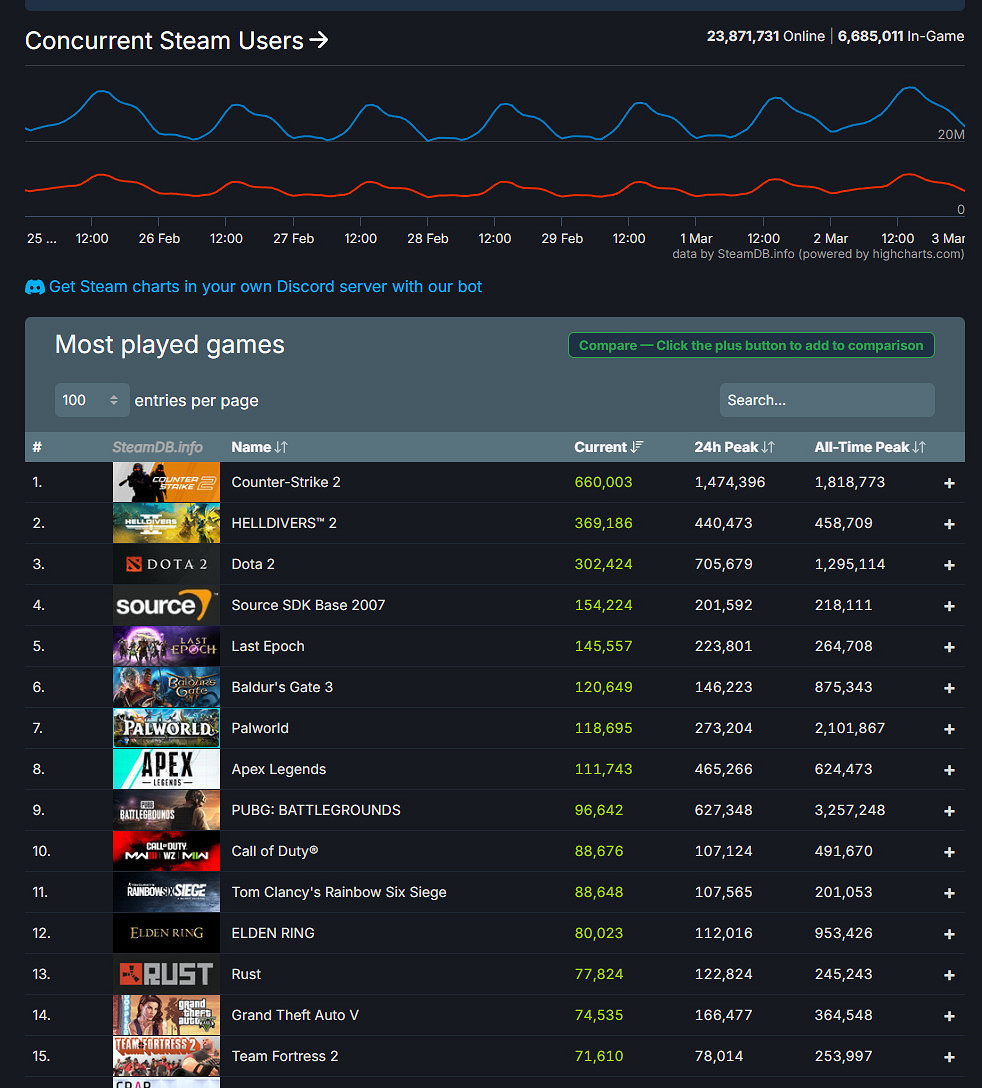The height and width of the screenshot is (1088, 982).
Task: Open the Concurrent Steam Users page link
Action: click(176, 41)
